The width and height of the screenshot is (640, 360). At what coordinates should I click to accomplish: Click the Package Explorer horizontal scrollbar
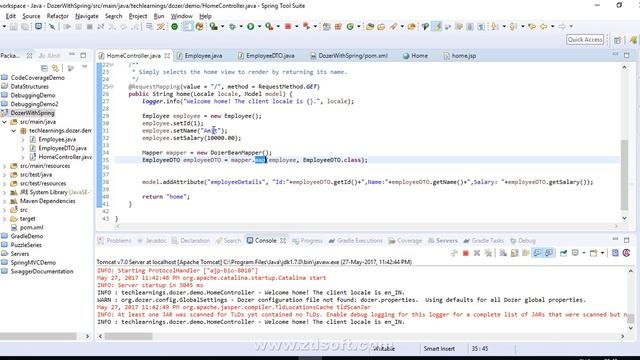click(x=38, y=336)
